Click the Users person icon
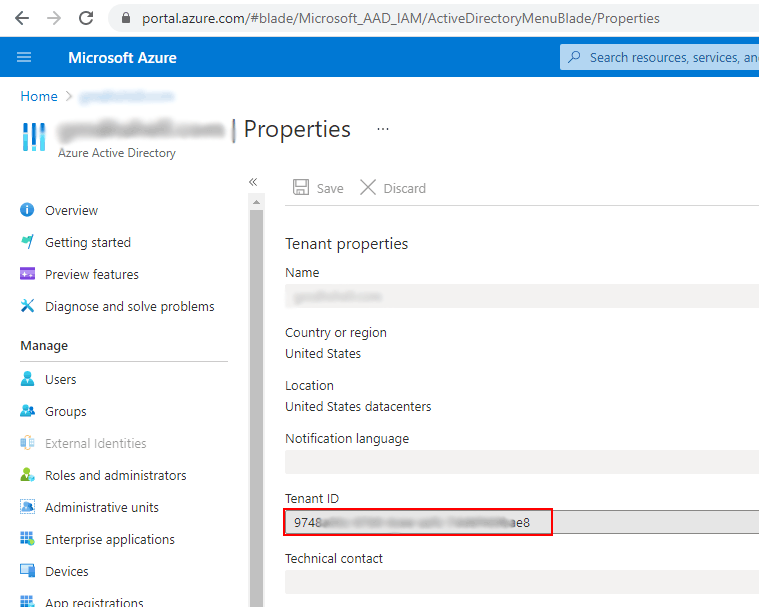Viewport: 759px width, 607px height. tap(27, 380)
